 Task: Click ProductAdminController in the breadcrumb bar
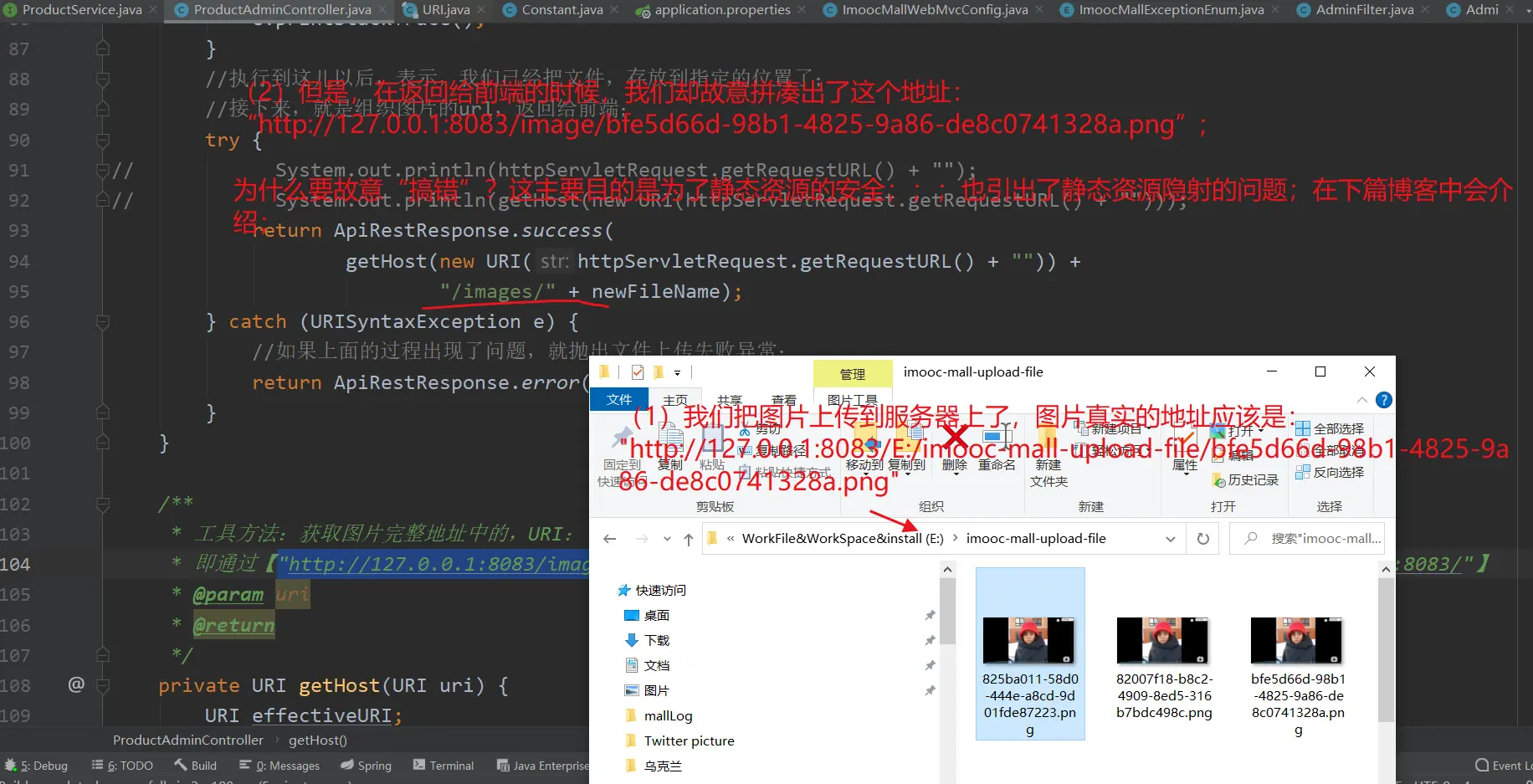tap(188, 740)
